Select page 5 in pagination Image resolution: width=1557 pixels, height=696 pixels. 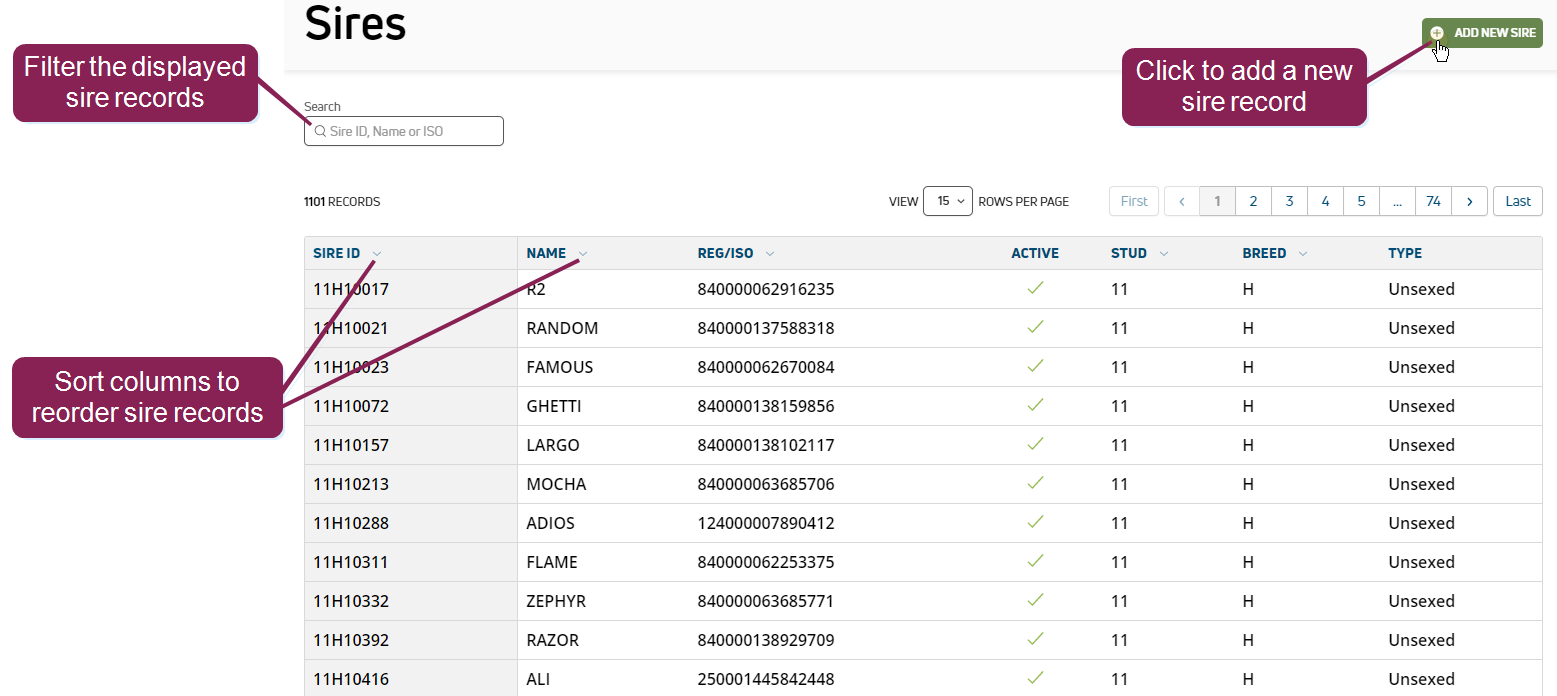pyautogui.click(x=1361, y=201)
